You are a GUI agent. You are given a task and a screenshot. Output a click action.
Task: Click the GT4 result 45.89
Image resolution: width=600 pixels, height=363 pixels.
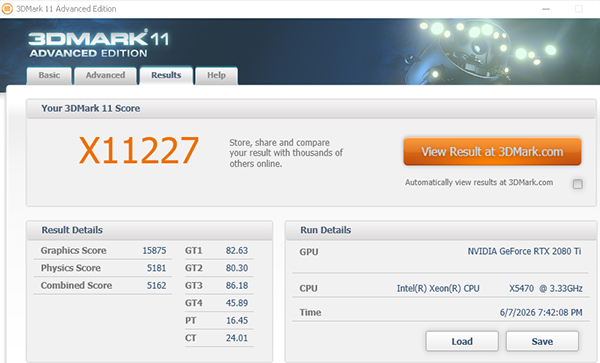(236, 303)
